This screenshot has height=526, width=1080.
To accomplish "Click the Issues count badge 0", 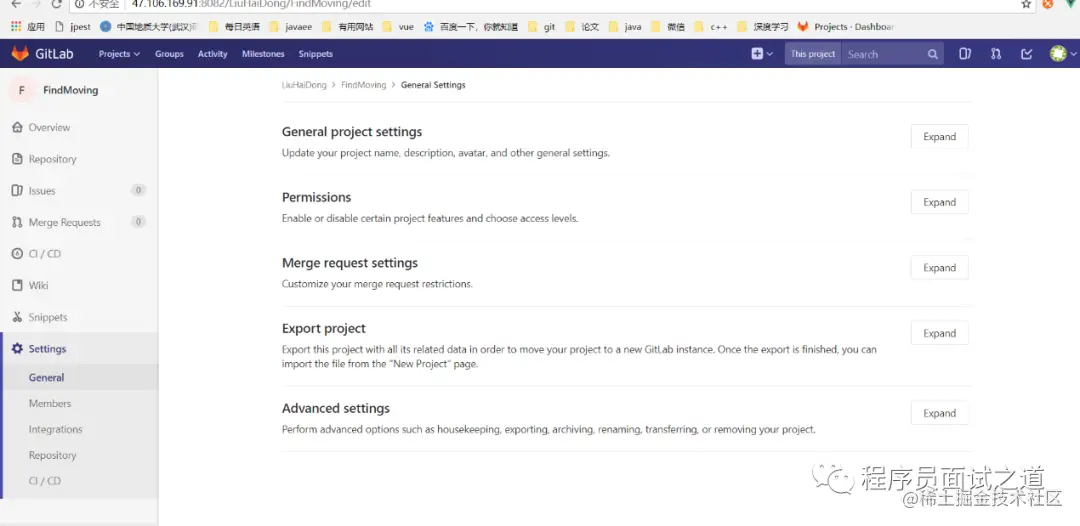I will click(138, 190).
